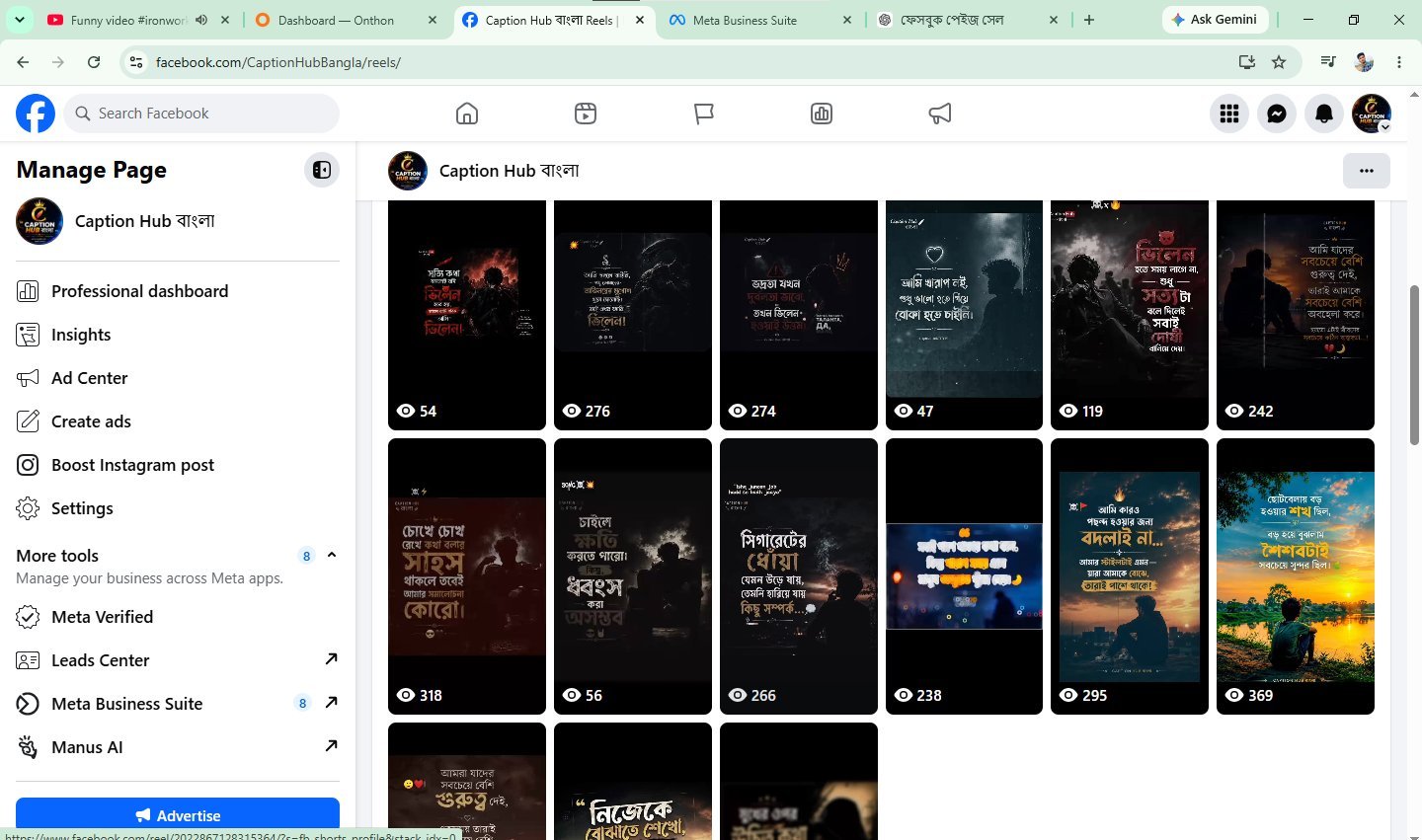Open Meta Business Suite from sidebar
This screenshot has height=840, width=1422.
tap(178, 704)
